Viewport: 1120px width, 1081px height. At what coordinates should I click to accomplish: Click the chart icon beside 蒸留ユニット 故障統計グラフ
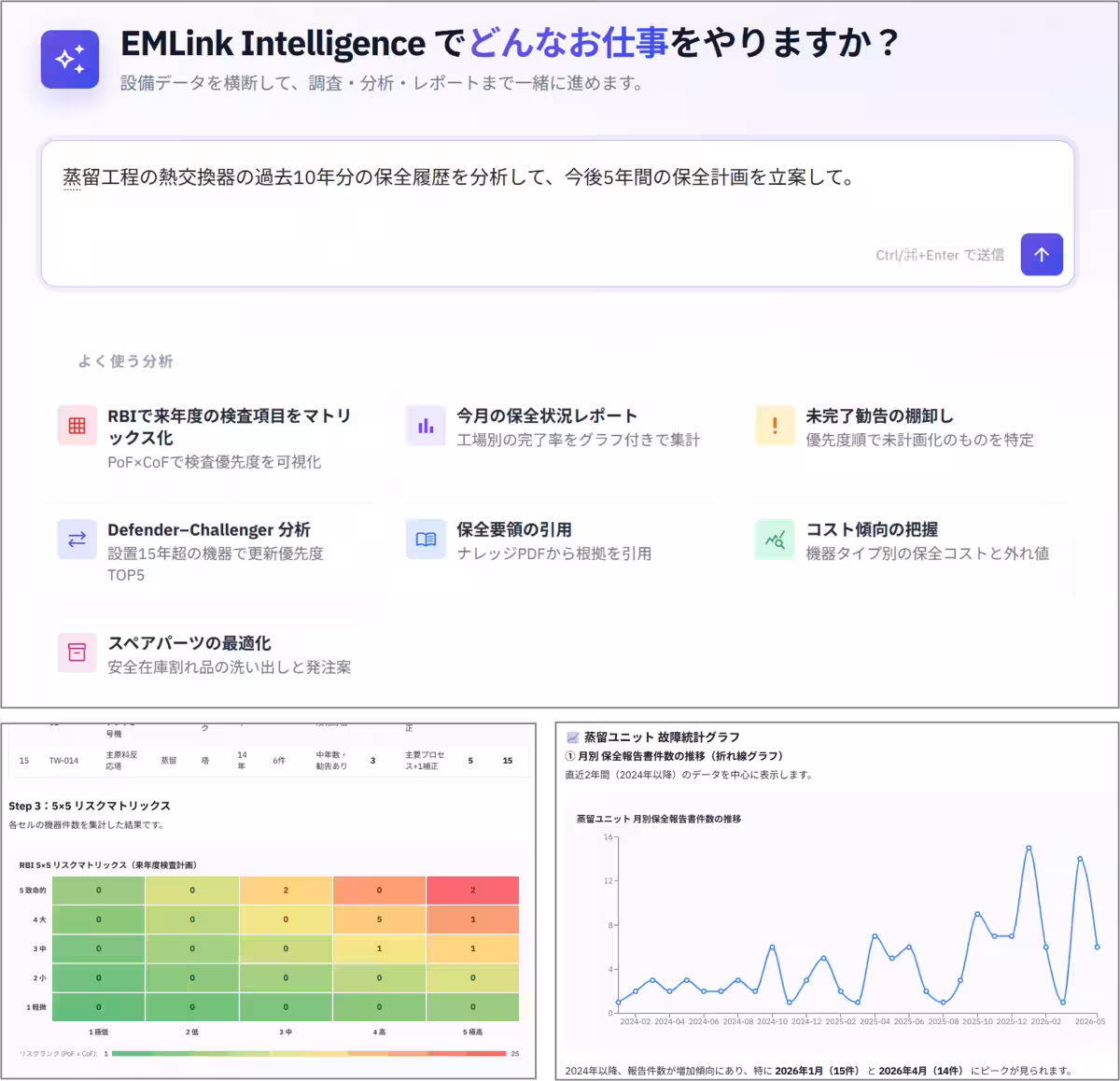[572, 737]
